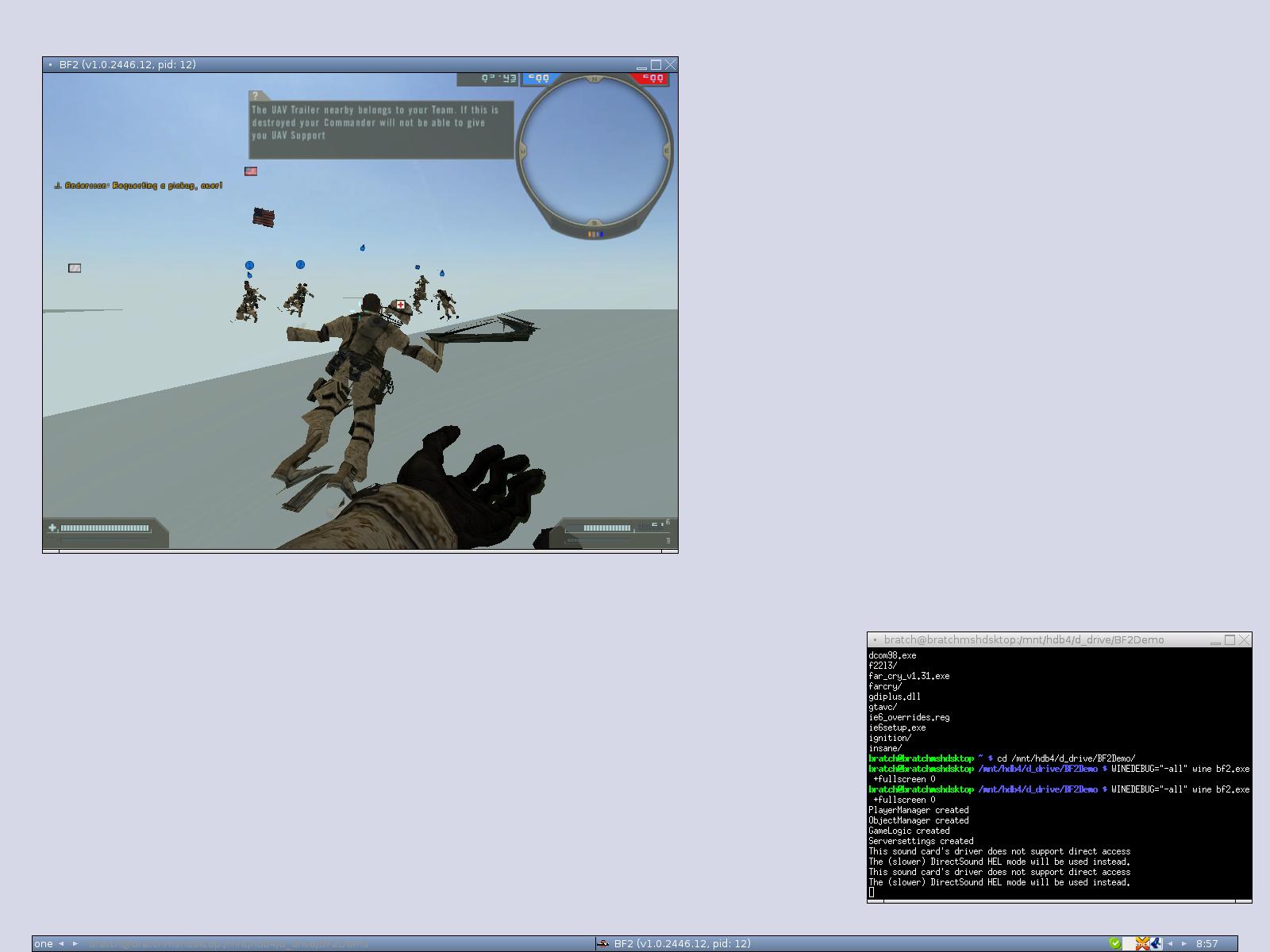The width and height of the screenshot is (1270, 952).
Task: Click the 8:57 clock in the taskbar
Action: coord(1206,944)
